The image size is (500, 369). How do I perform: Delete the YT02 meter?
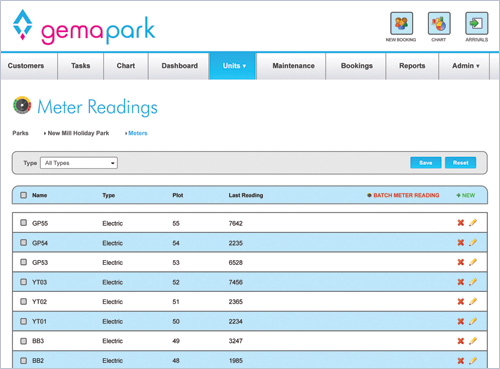point(461,301)
